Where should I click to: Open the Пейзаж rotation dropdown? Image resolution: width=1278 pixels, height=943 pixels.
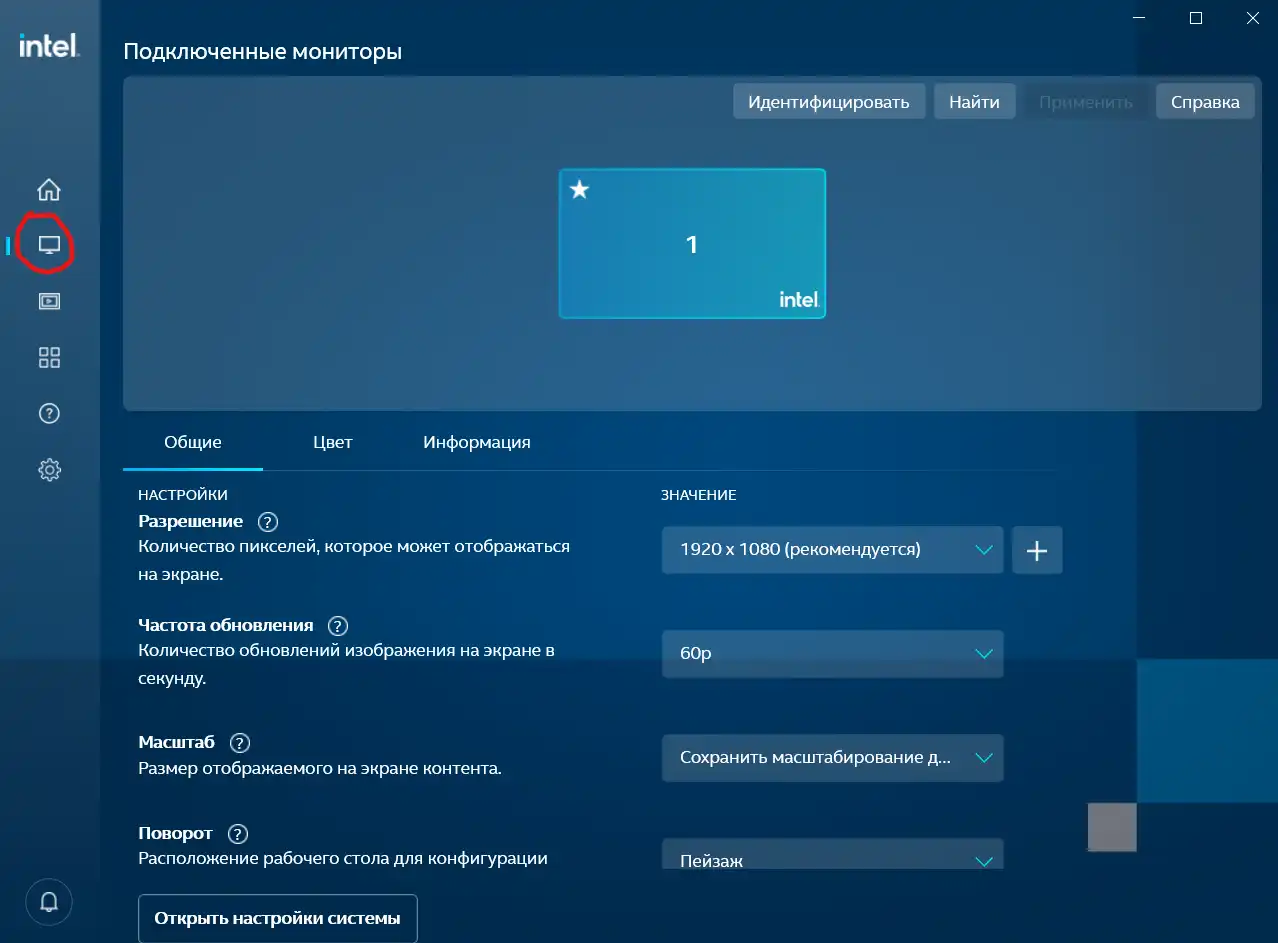[832, 855]
